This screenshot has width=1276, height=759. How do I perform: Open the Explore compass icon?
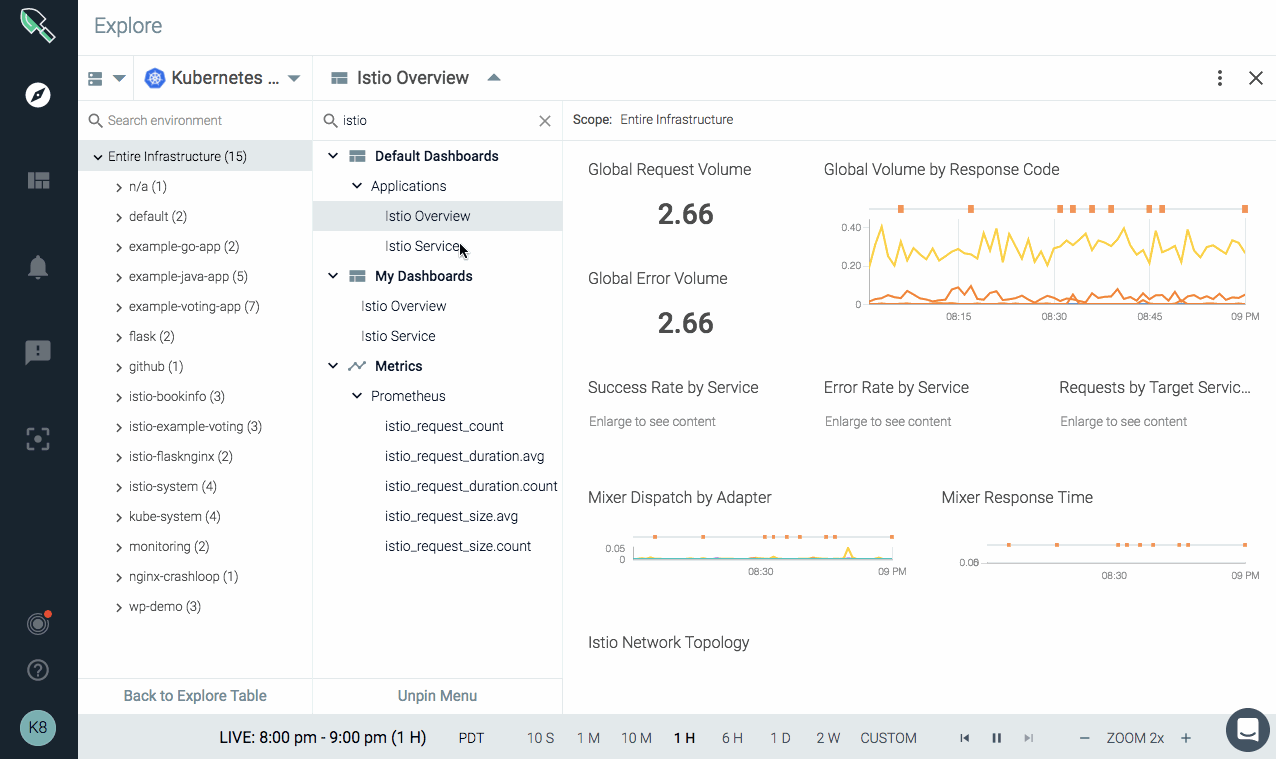(x=38, y=95)
